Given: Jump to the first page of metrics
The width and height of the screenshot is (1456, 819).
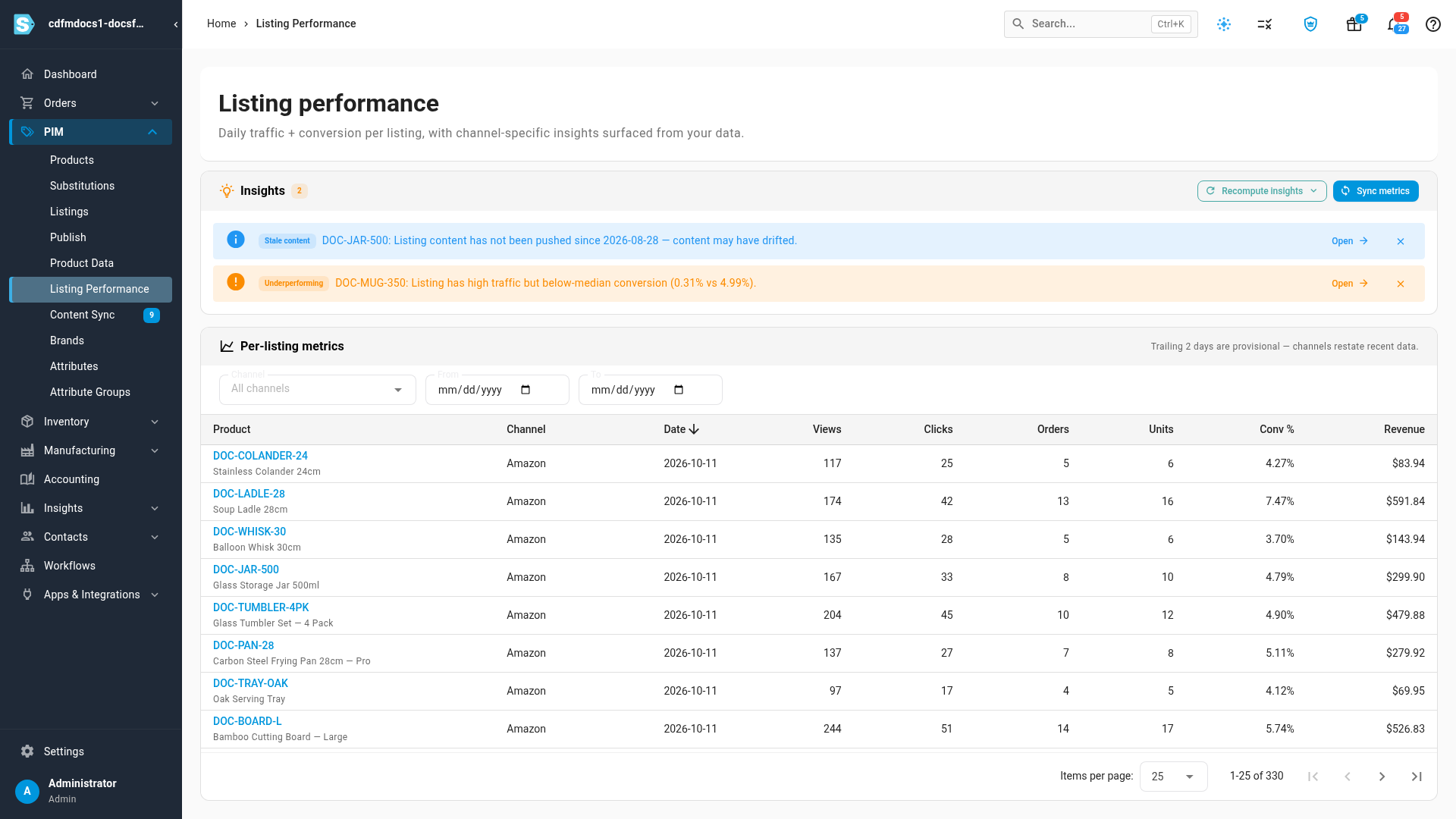Looking at the screenshot, I should coord(1313,777).
